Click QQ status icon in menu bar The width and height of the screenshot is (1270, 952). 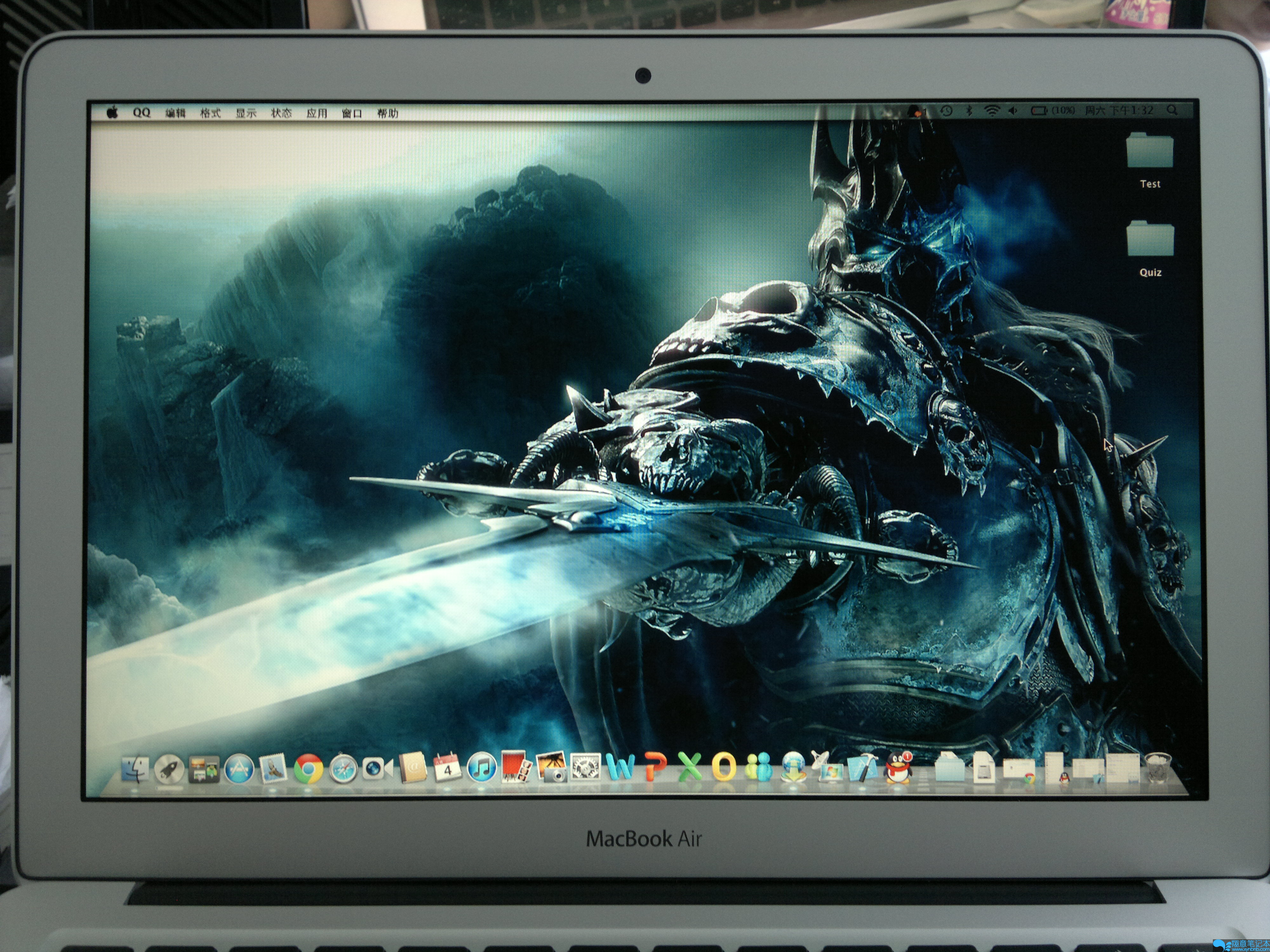click(917, 111)
